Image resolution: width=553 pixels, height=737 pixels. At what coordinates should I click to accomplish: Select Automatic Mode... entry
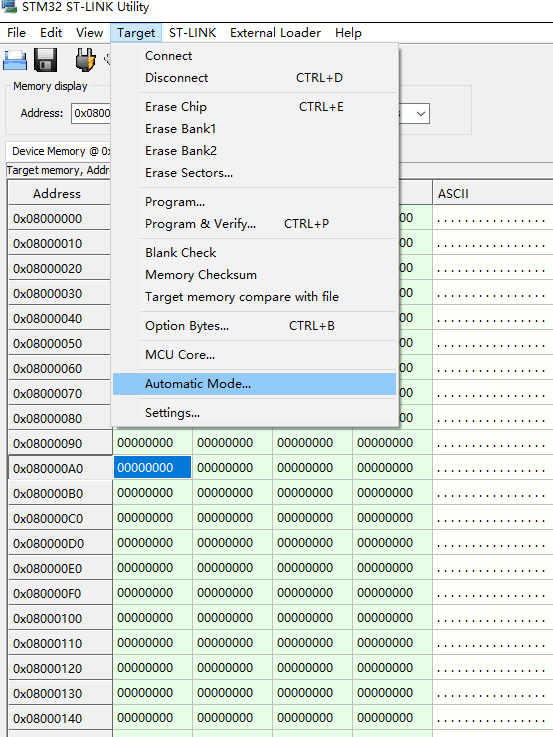[x=255, y=384]
